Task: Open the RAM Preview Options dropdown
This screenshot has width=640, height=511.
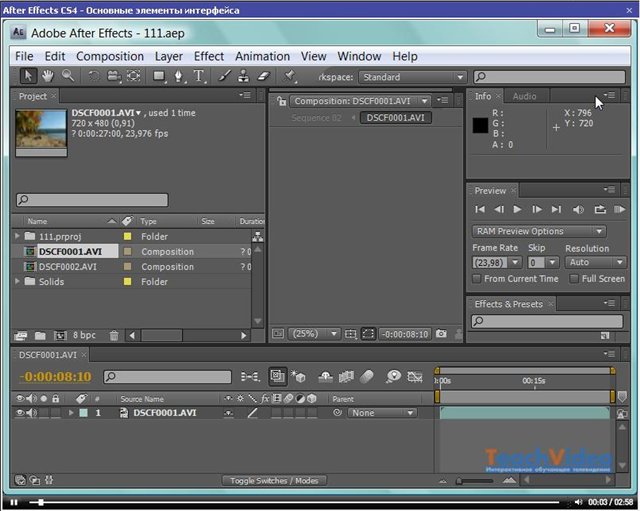Action: pyautogui.click(x=539, y=231)
